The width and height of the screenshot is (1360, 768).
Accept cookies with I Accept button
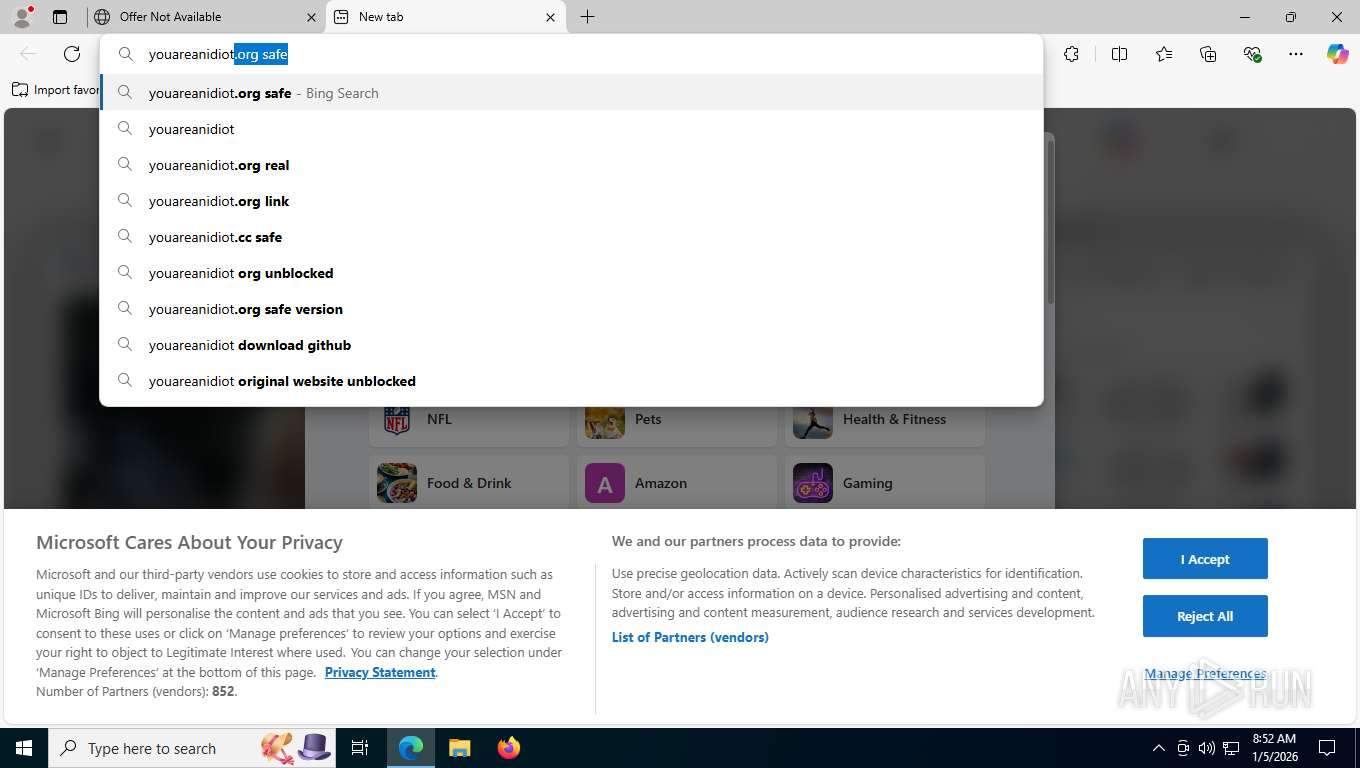point(1205,559)
